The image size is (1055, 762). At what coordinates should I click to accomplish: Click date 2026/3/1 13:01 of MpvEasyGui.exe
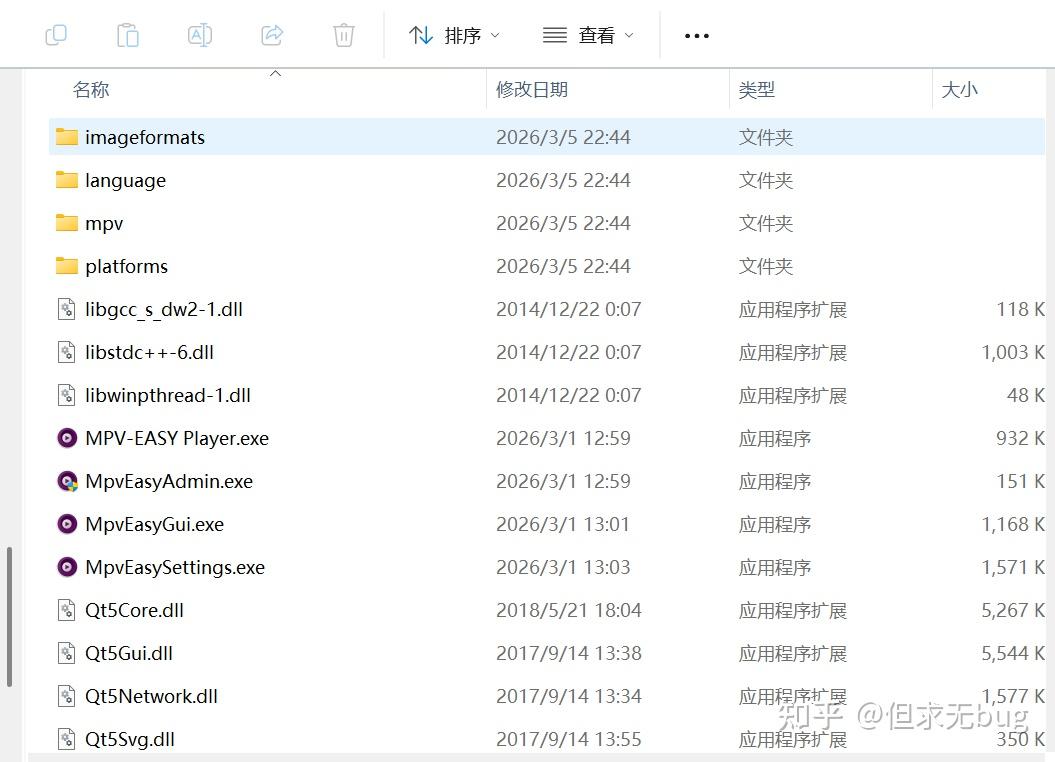click(562, 525)
